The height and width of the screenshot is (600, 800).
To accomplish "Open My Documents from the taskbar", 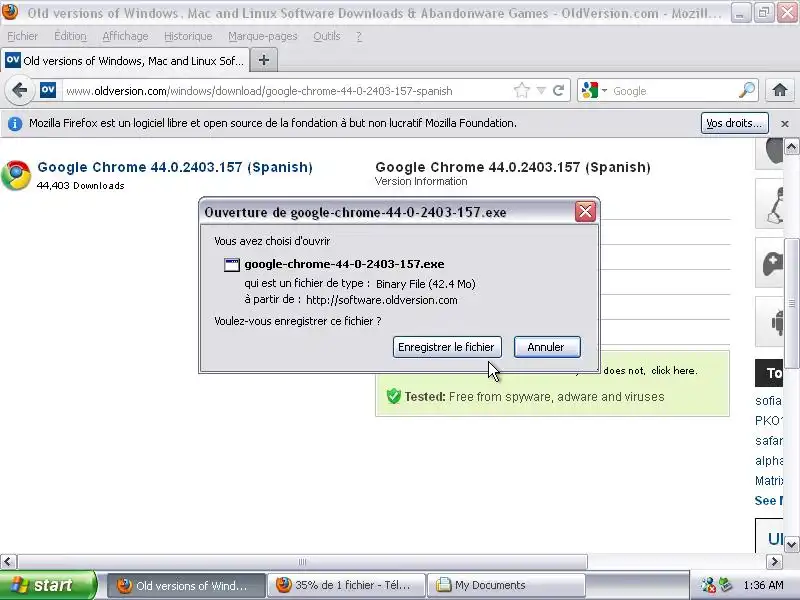I will tap(506, 585).
